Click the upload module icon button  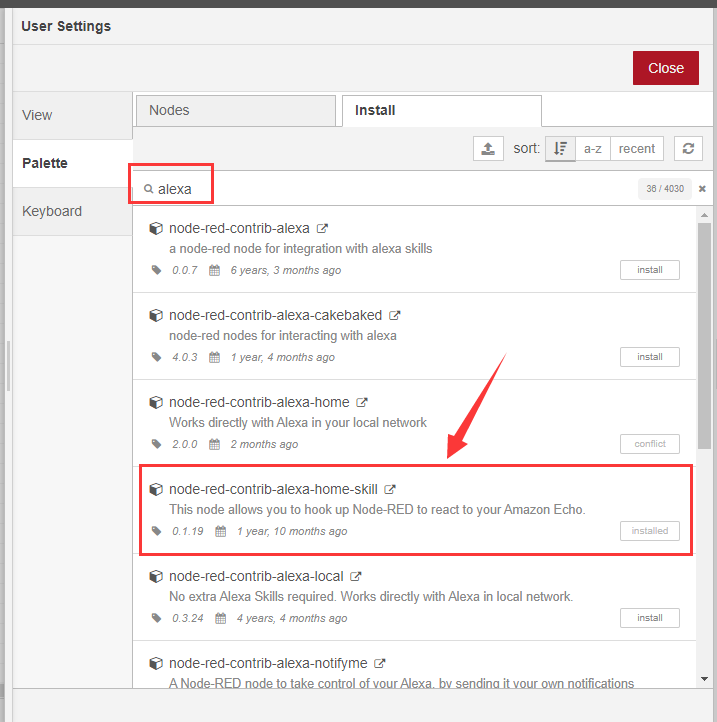(488, 149)
